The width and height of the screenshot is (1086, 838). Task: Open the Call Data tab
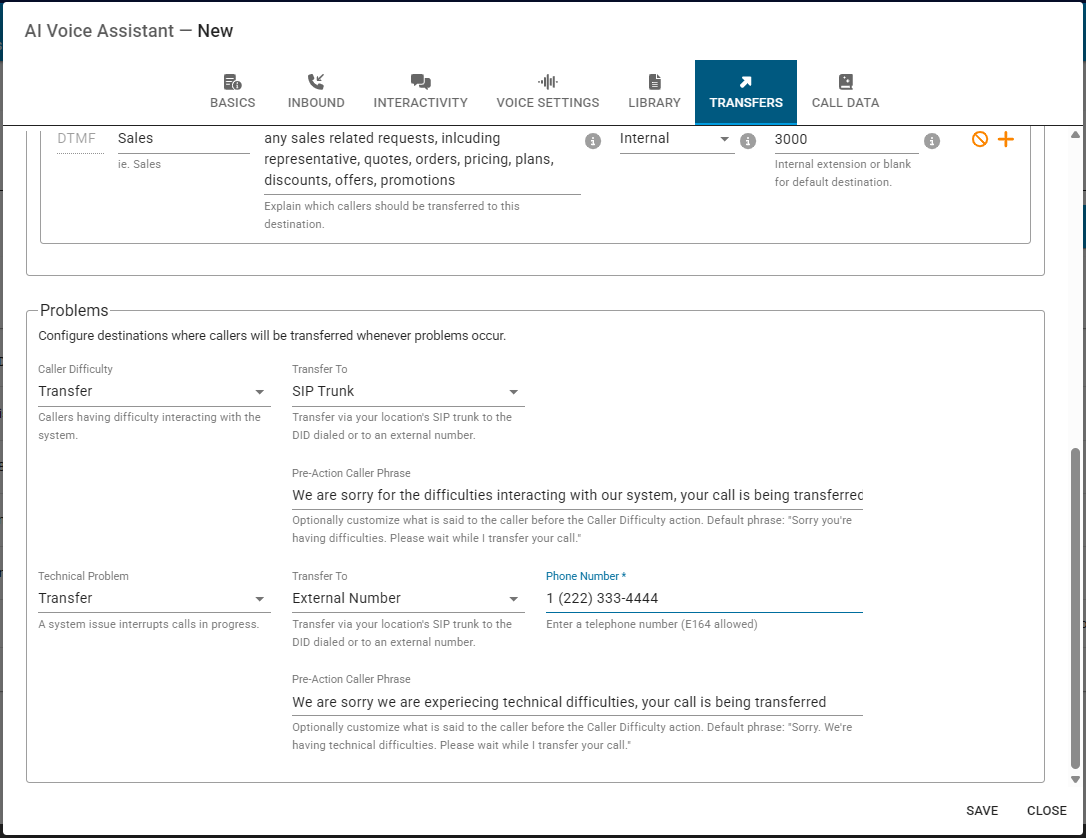point(845,92)
